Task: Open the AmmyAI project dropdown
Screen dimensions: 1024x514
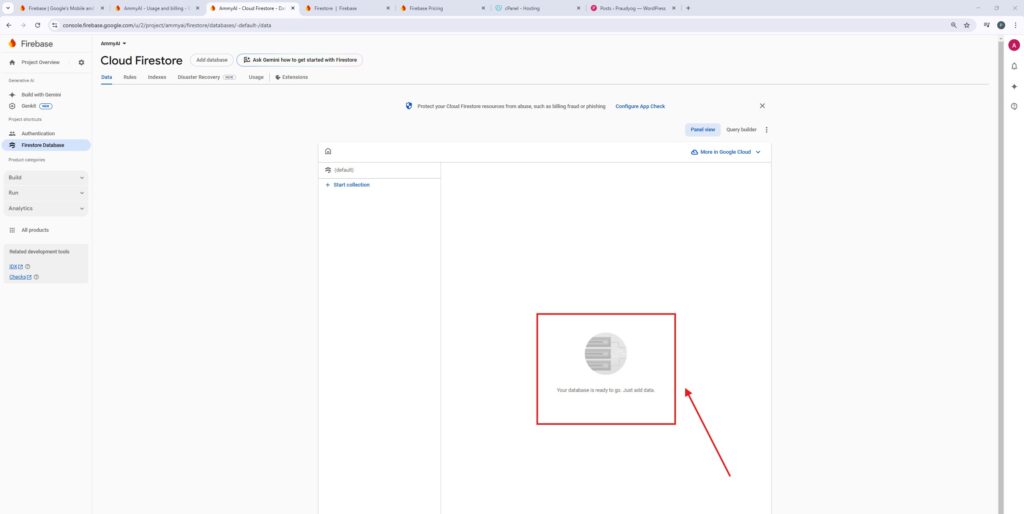Action: click(x=113, y=44)
